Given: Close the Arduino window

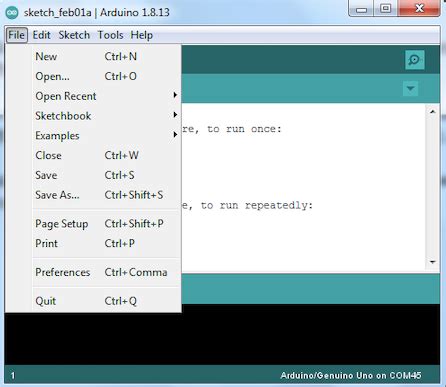Looking at the screenshot, I should [x=419, y=8].
